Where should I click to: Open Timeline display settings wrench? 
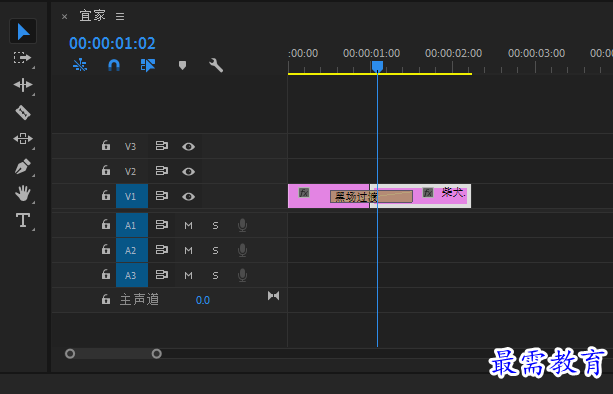pos(216,65)
